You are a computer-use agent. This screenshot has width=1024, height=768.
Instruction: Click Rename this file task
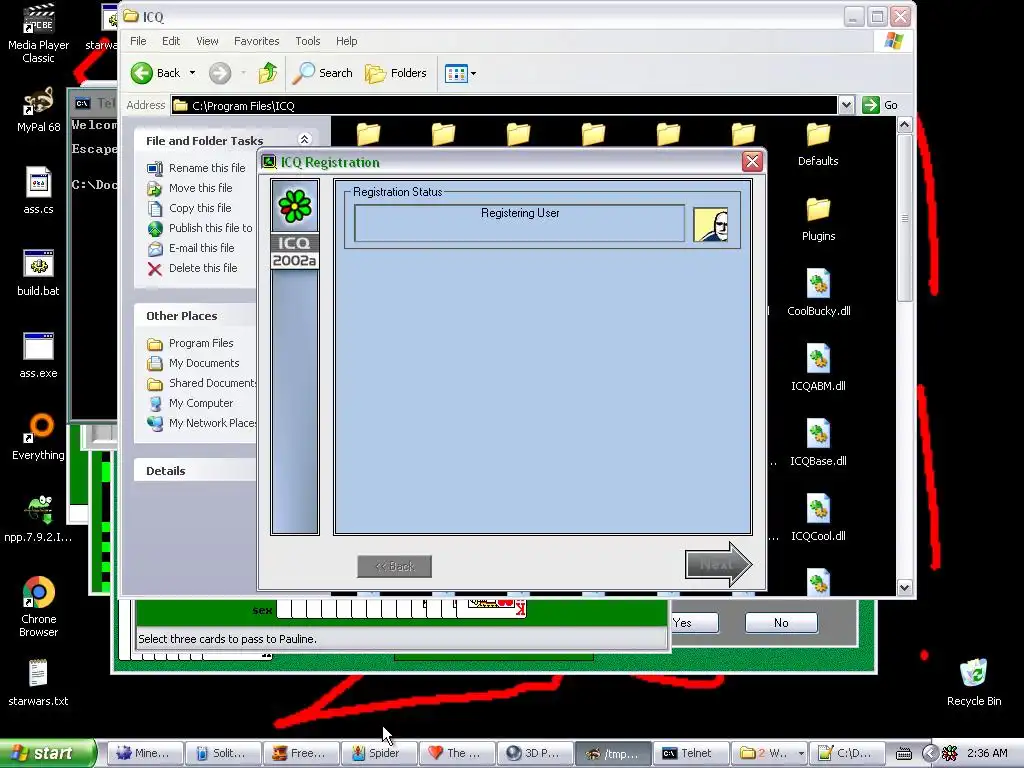tap(196, 168)
